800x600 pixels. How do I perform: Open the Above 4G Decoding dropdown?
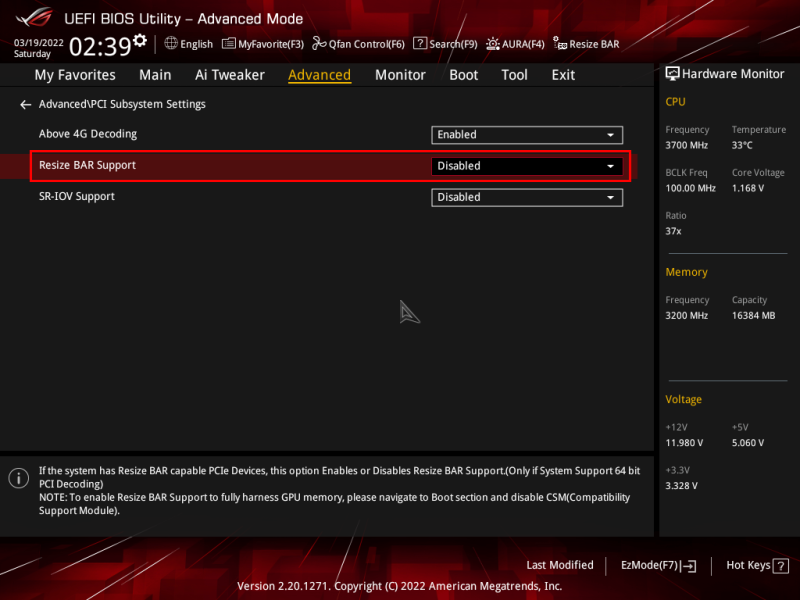(x=527, y=134)
